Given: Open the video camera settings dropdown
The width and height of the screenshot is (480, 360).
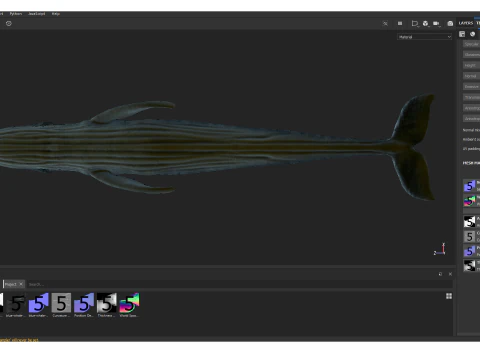Looking at the screenshot, I should (436, 23).
